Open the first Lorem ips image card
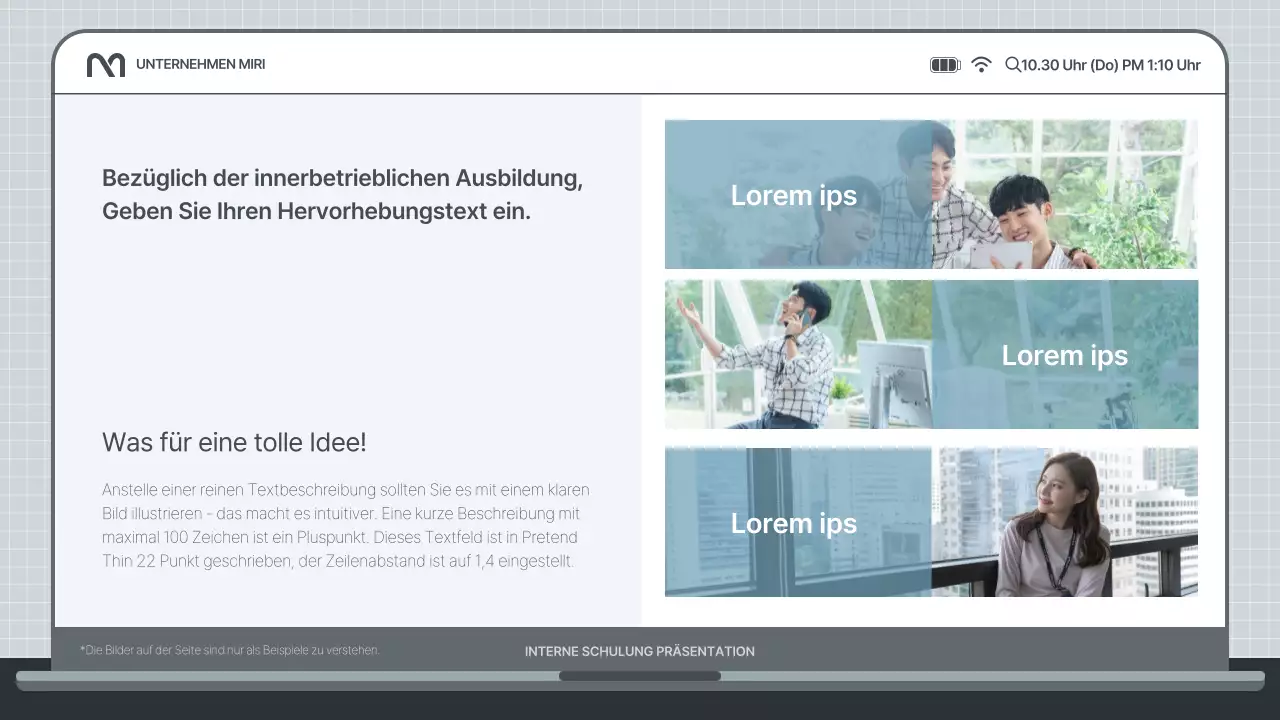 tap(931, 194)
